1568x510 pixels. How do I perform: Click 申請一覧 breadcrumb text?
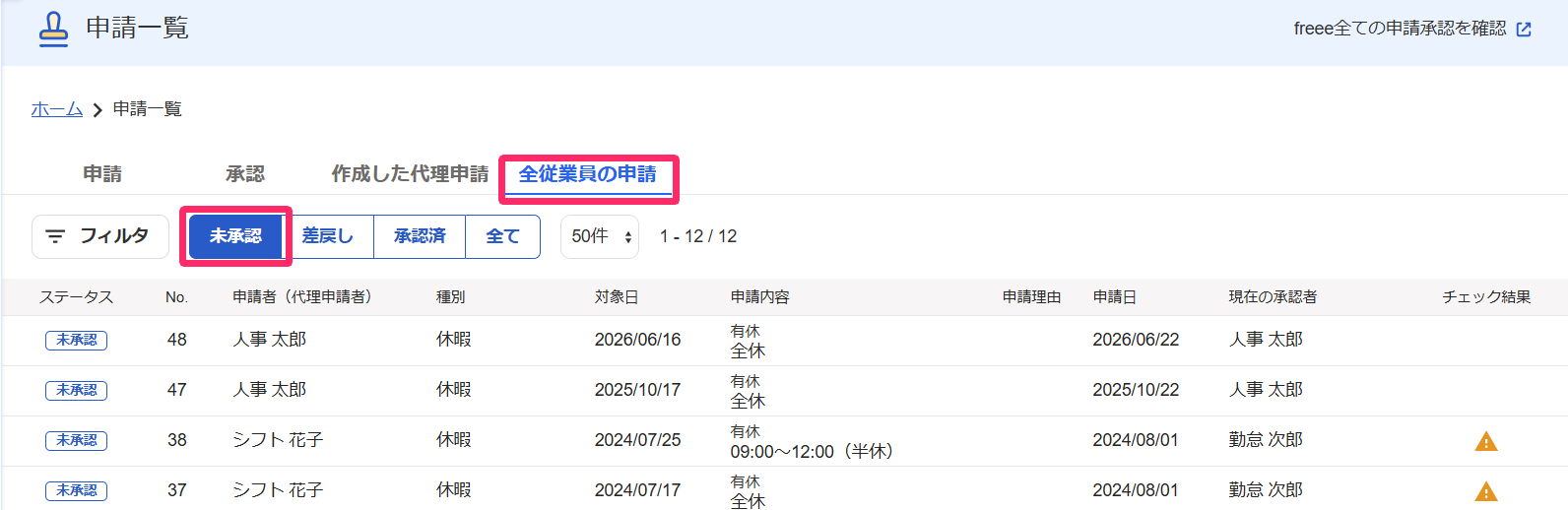click(148, 109)
